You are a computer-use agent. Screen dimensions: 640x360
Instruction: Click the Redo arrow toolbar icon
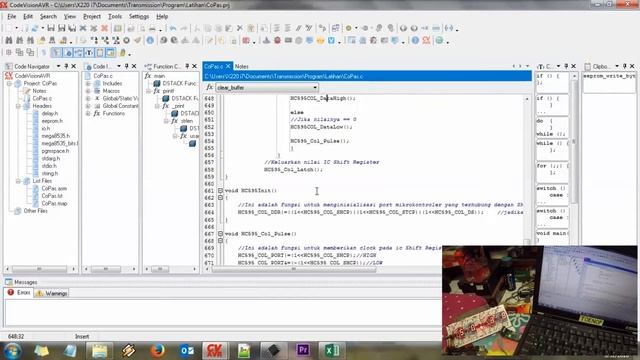click(x=184, y=28)
